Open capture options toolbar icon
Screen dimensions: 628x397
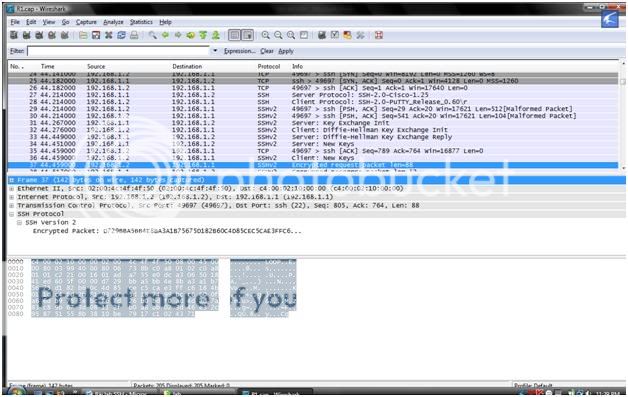click(26, 35)
